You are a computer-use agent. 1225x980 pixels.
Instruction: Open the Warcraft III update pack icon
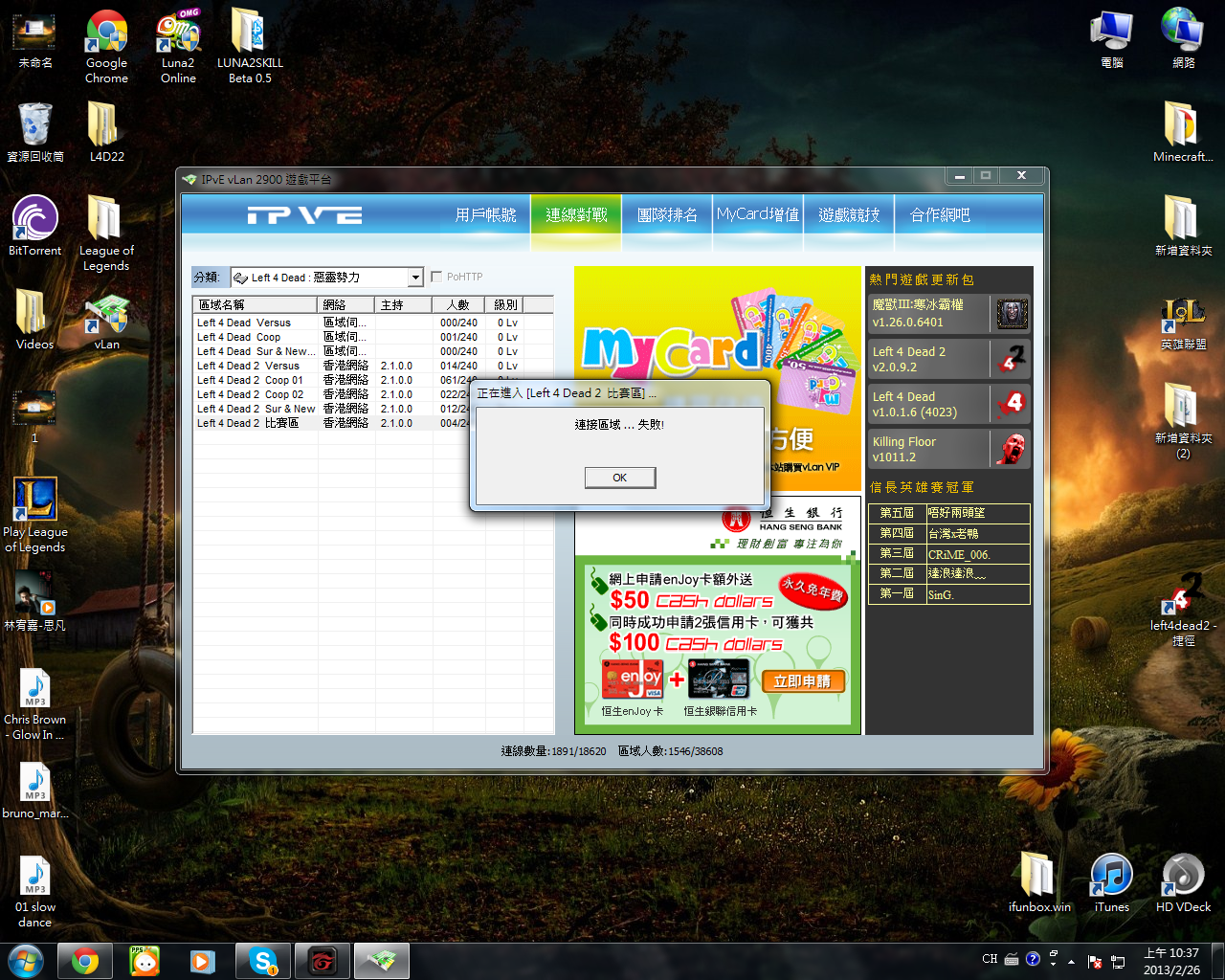coord(1012,313)
